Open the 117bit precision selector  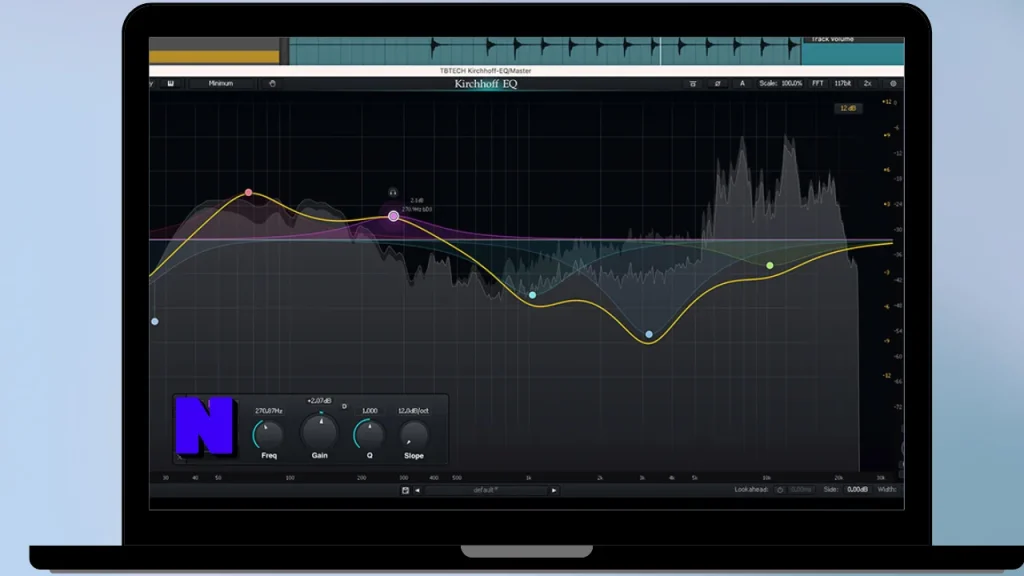(x=842, y=84)
